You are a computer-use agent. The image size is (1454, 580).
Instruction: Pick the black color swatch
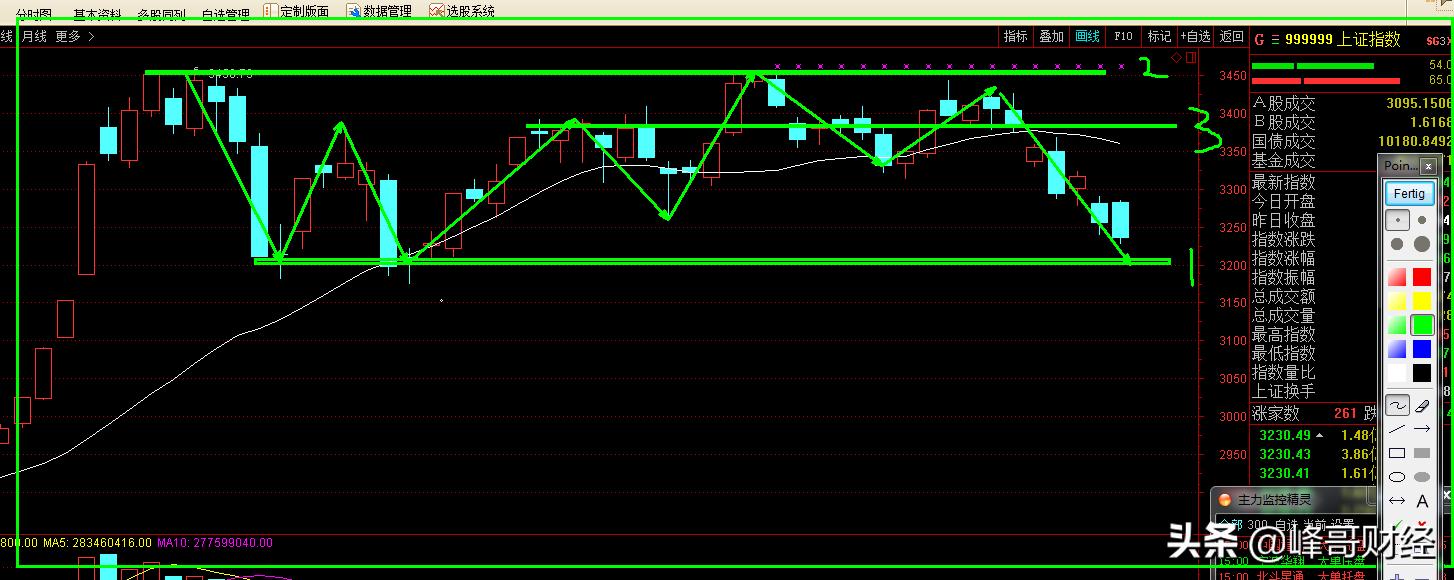pos(1422,373)
